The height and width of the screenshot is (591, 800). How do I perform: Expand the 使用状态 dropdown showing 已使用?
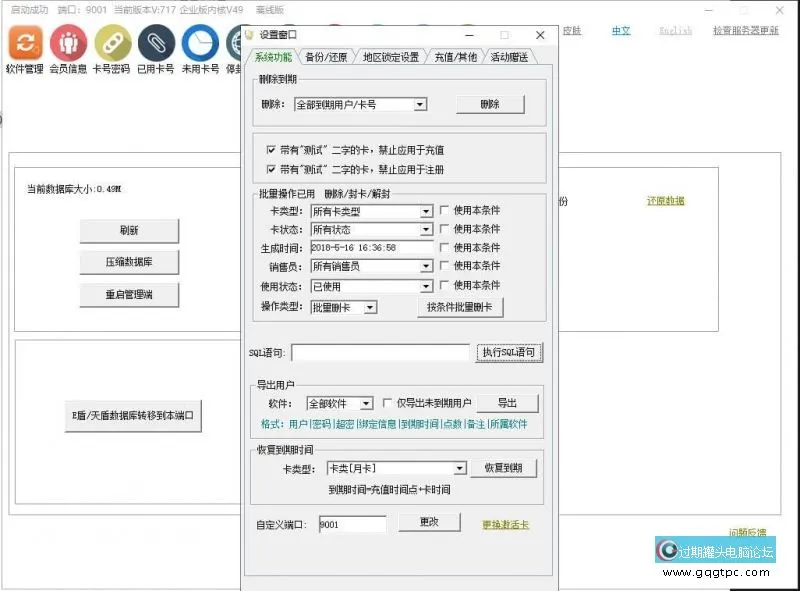pos(427,287)
